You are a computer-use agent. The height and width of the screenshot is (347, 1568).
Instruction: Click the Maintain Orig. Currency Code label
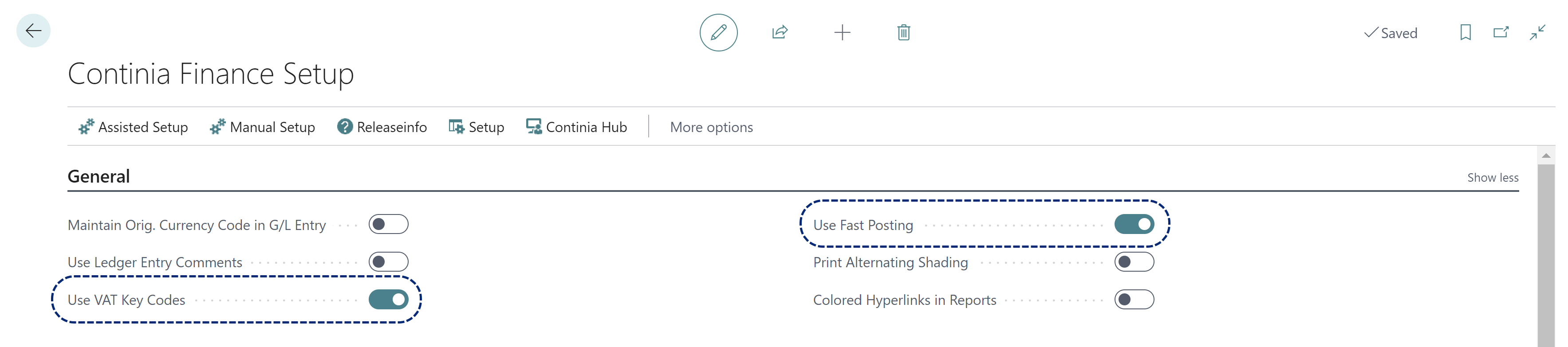pyautogui.click(x=197, y=226)
